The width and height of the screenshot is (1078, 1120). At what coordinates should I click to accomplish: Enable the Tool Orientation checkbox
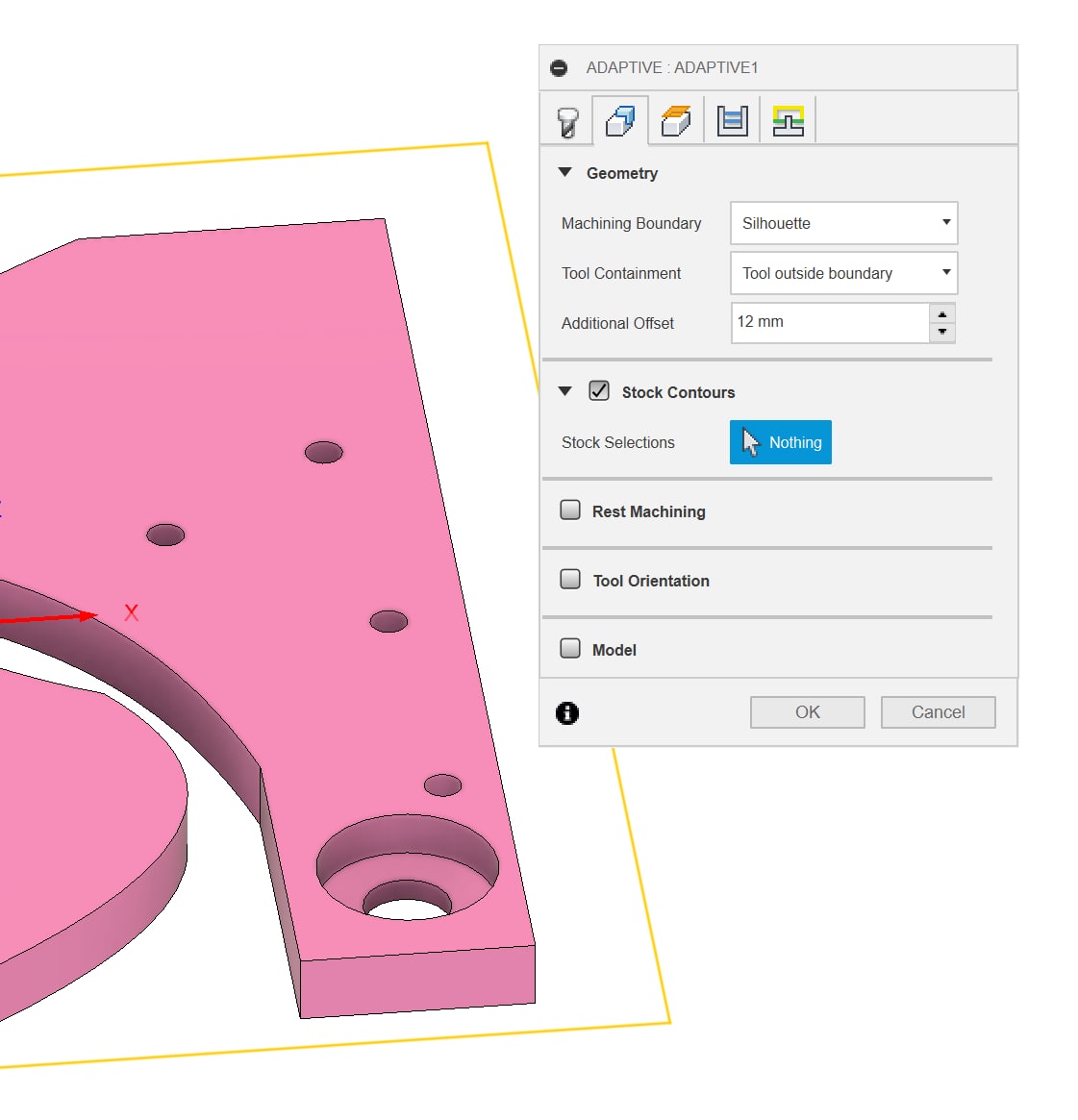coord(570,579)
